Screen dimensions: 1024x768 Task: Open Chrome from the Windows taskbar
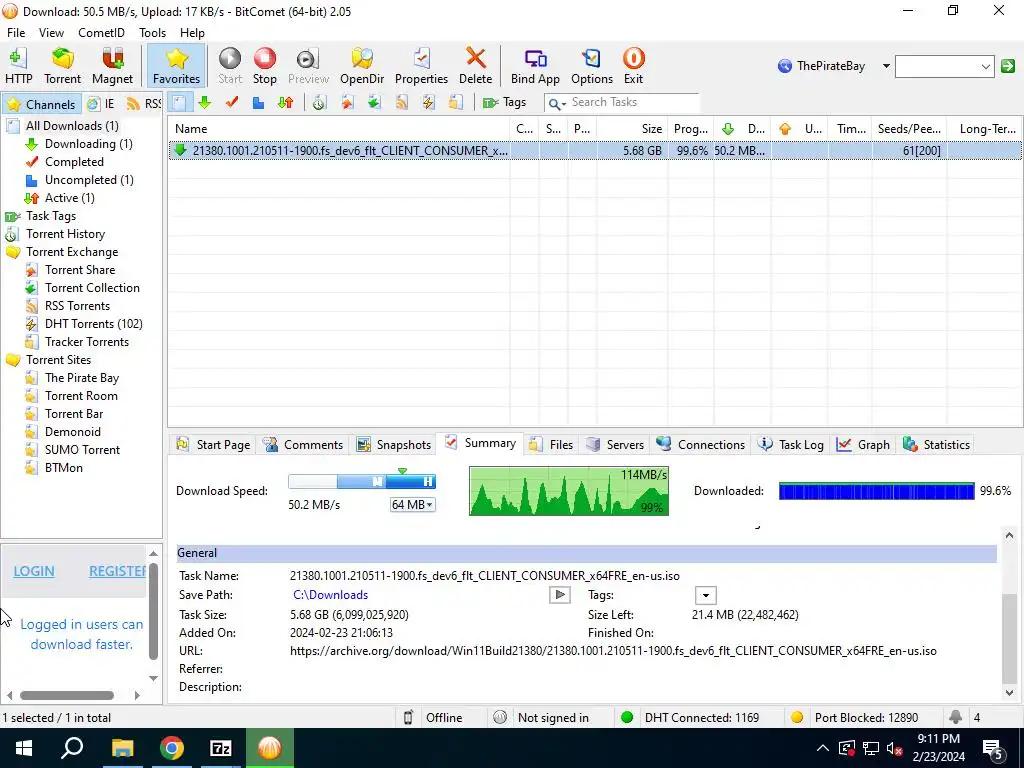172,748
